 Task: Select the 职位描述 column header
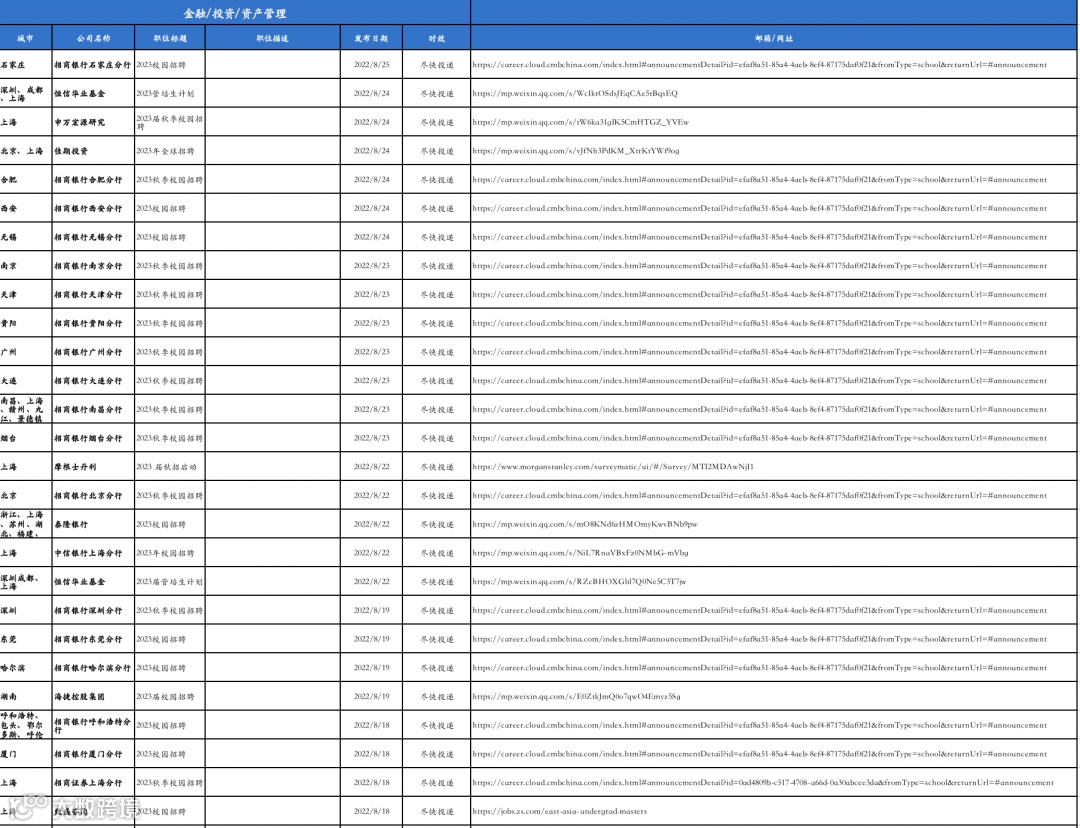273,39
